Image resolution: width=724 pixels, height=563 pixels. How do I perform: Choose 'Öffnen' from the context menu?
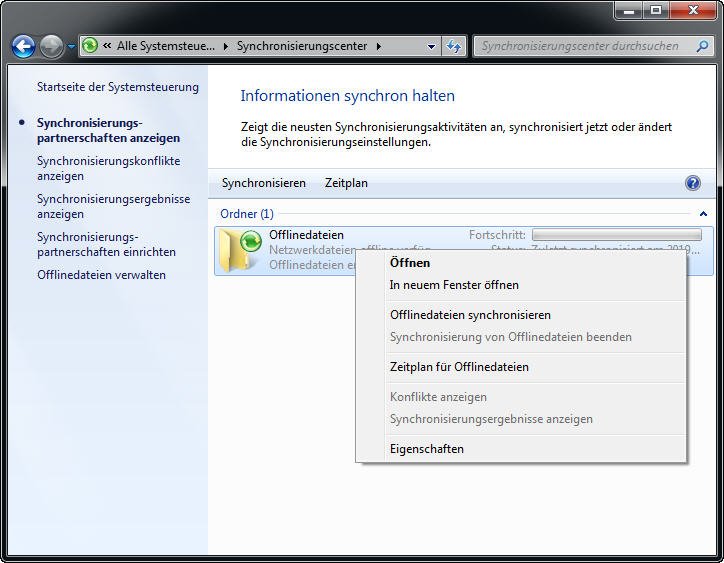click(x=520, y=263)
